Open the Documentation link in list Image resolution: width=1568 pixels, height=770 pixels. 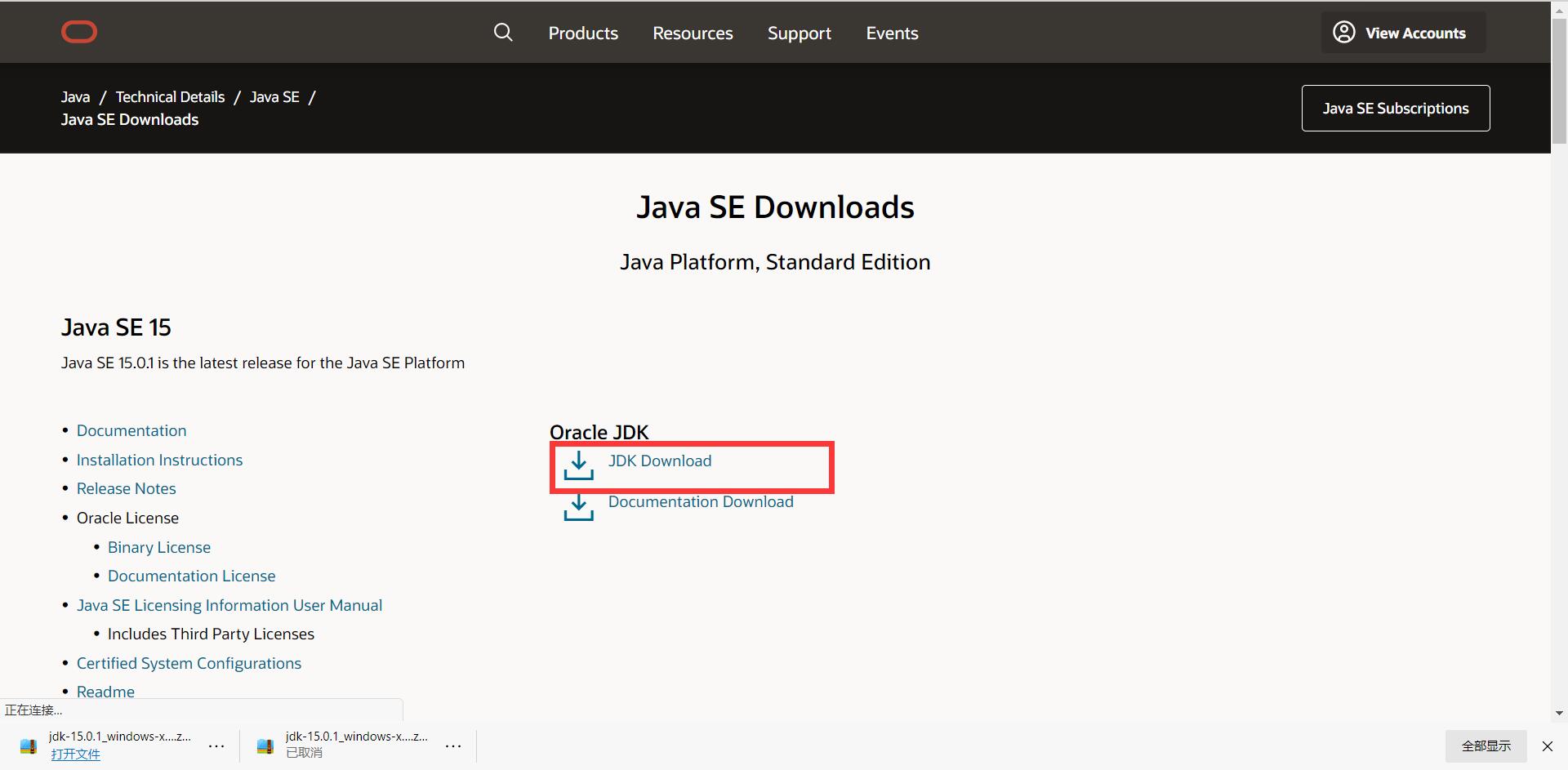(131, 430)
